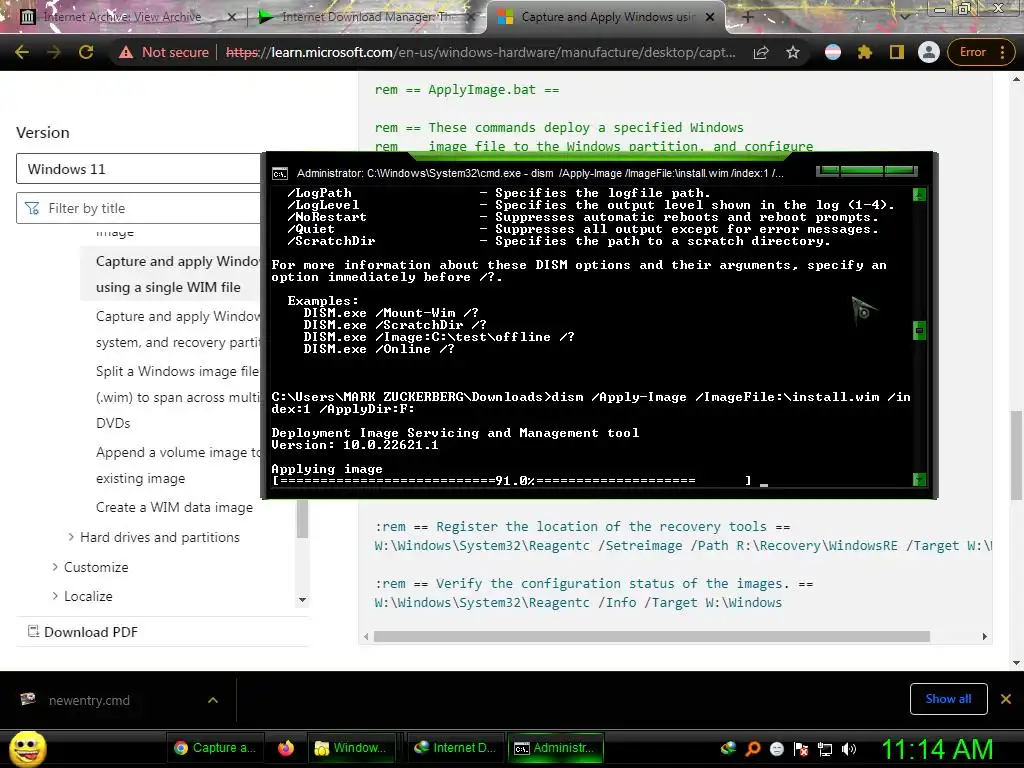Click the code block's left arrow
1024x768 pixels.
[x=366, y=636]
